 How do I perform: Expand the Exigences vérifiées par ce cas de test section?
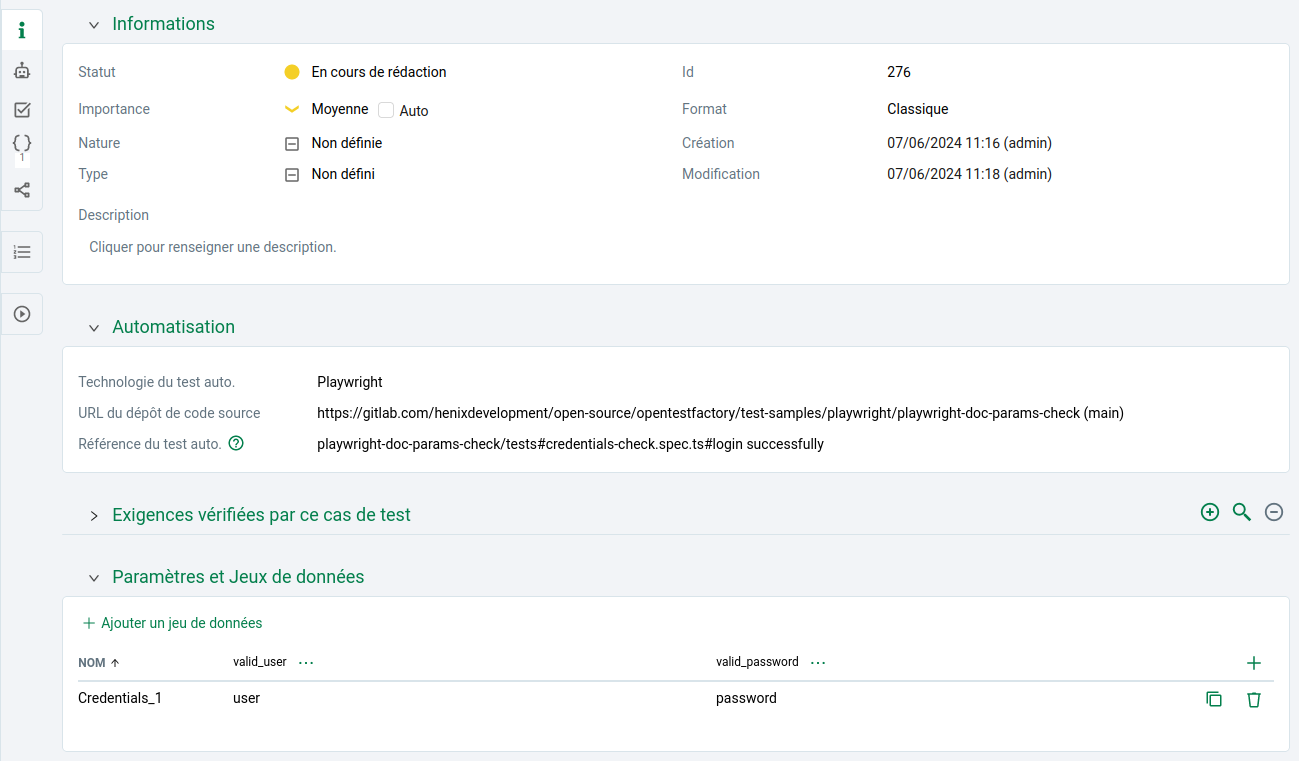[x=94, y=516]
